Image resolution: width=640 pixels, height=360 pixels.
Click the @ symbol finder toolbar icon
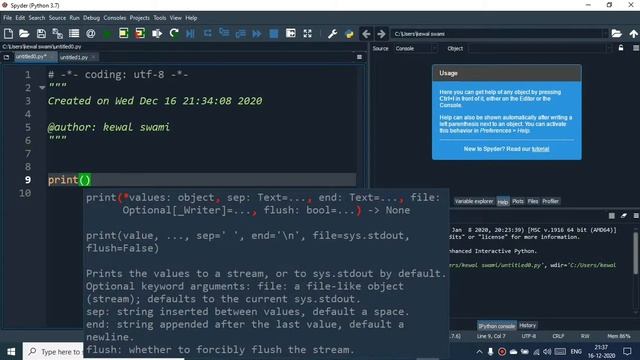point(91,33)
